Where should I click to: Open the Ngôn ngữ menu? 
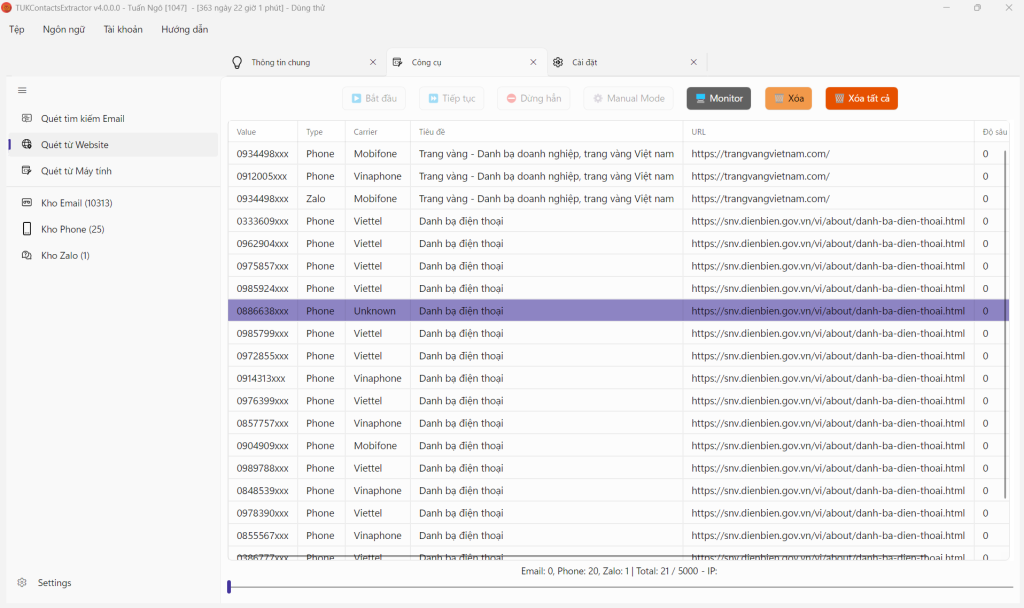coord(63,29)
